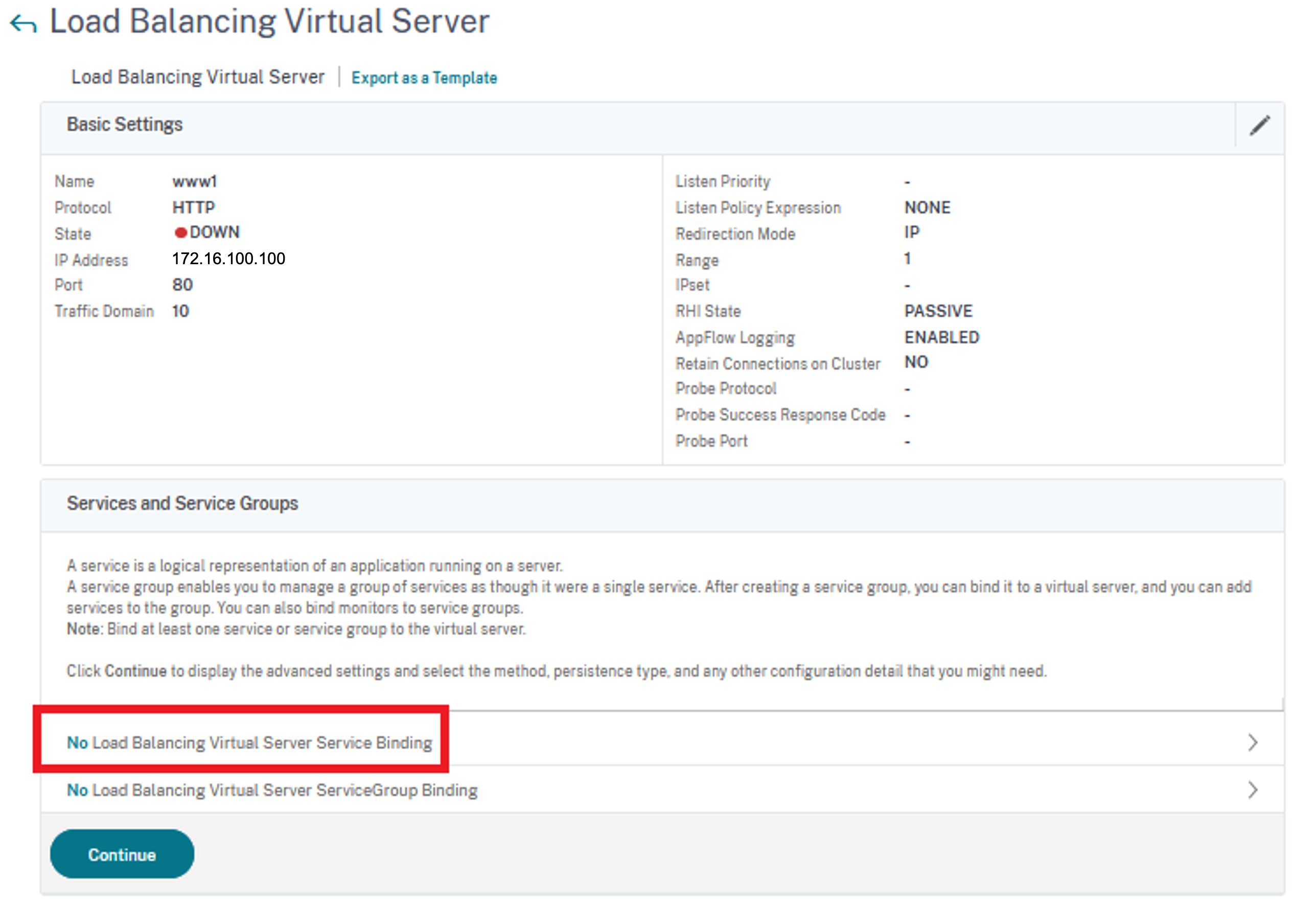Click the www1 name value
Screen dimensions: 1316x904
click(x=194, y=182)
